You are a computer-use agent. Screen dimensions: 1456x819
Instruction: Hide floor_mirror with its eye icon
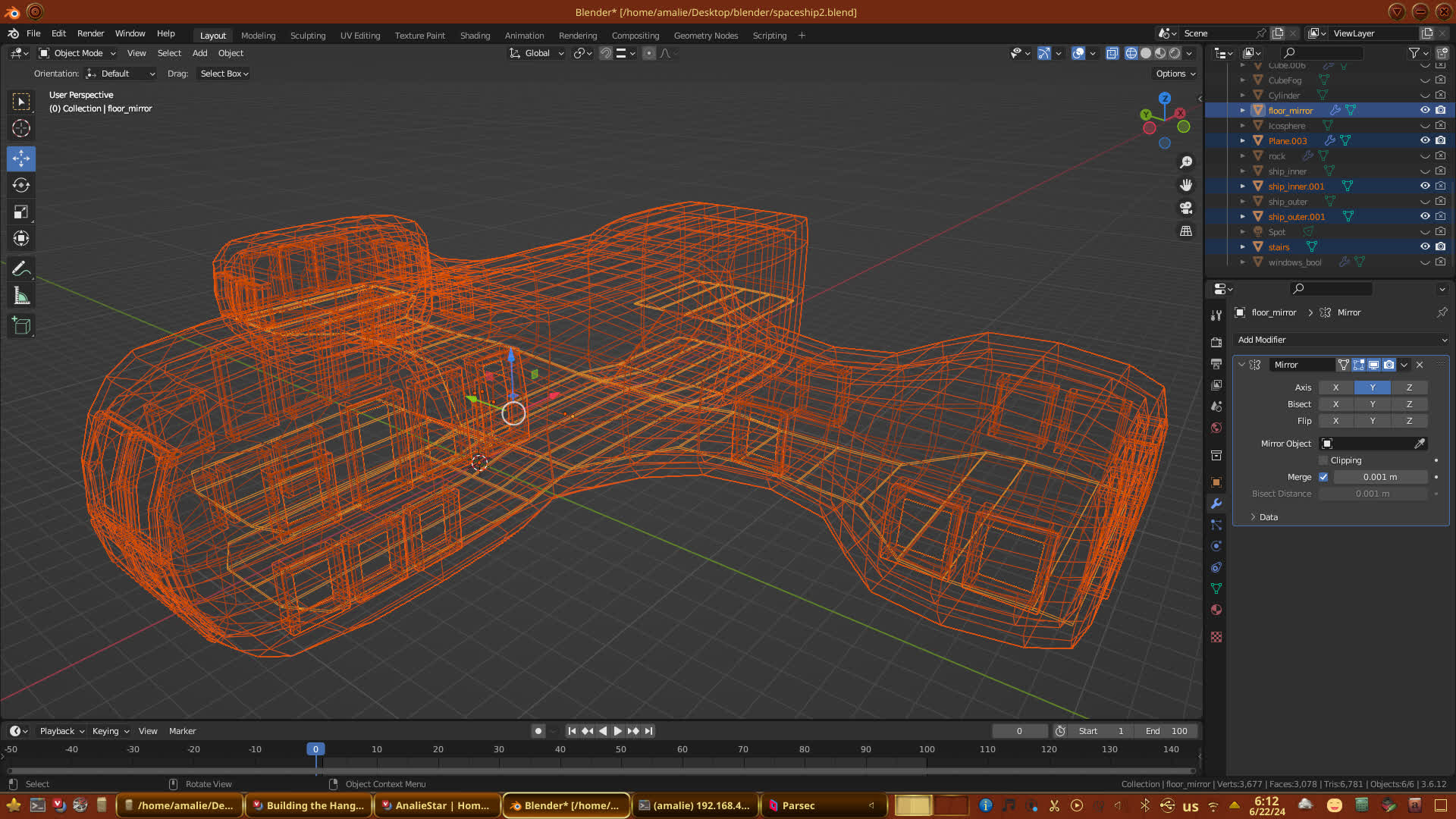(1425, 111)
